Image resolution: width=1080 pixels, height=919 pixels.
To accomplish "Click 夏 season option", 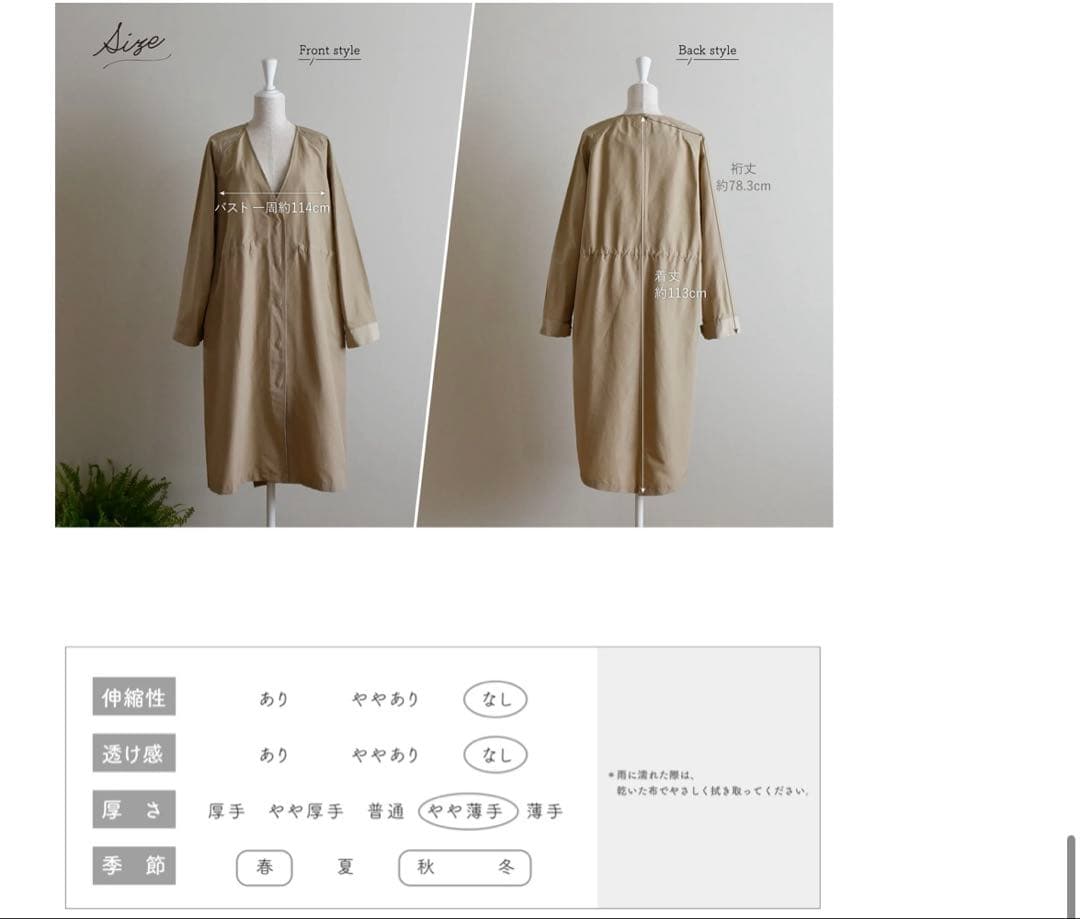I will click(x=346, y=867).
